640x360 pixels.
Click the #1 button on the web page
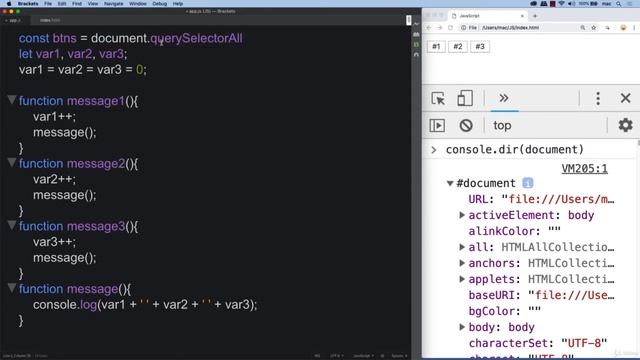point(436,47)
